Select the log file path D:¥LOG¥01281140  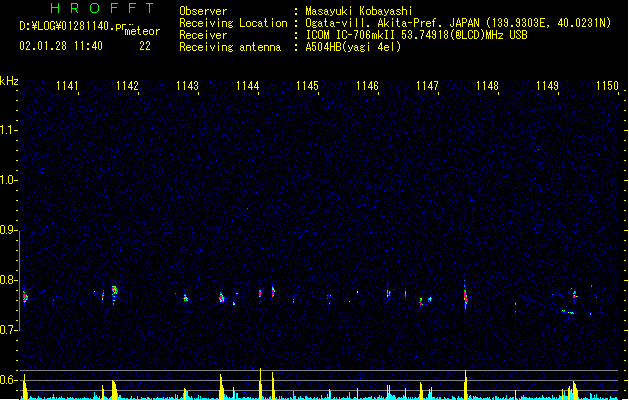click(x=72, y=26)
